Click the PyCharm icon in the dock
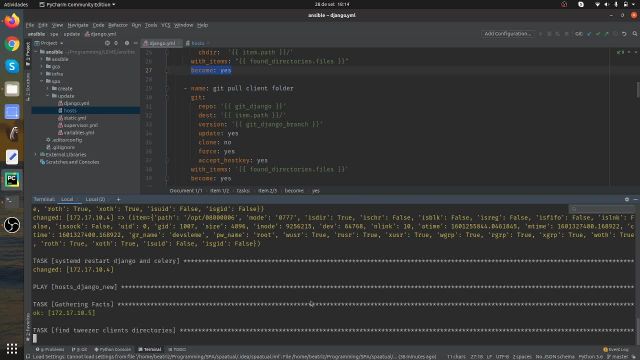The image size is (640, 360). [x=12, y=180]
